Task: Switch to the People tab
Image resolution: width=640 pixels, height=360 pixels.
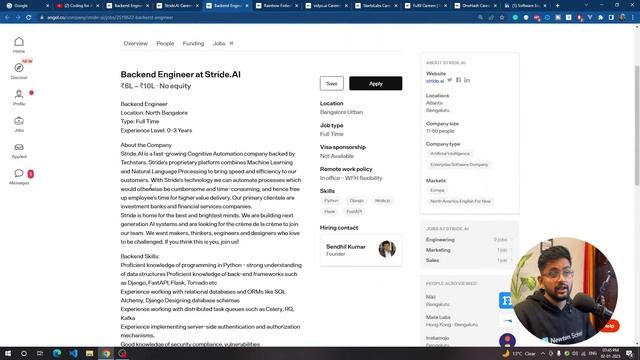Action: [165, 43]
